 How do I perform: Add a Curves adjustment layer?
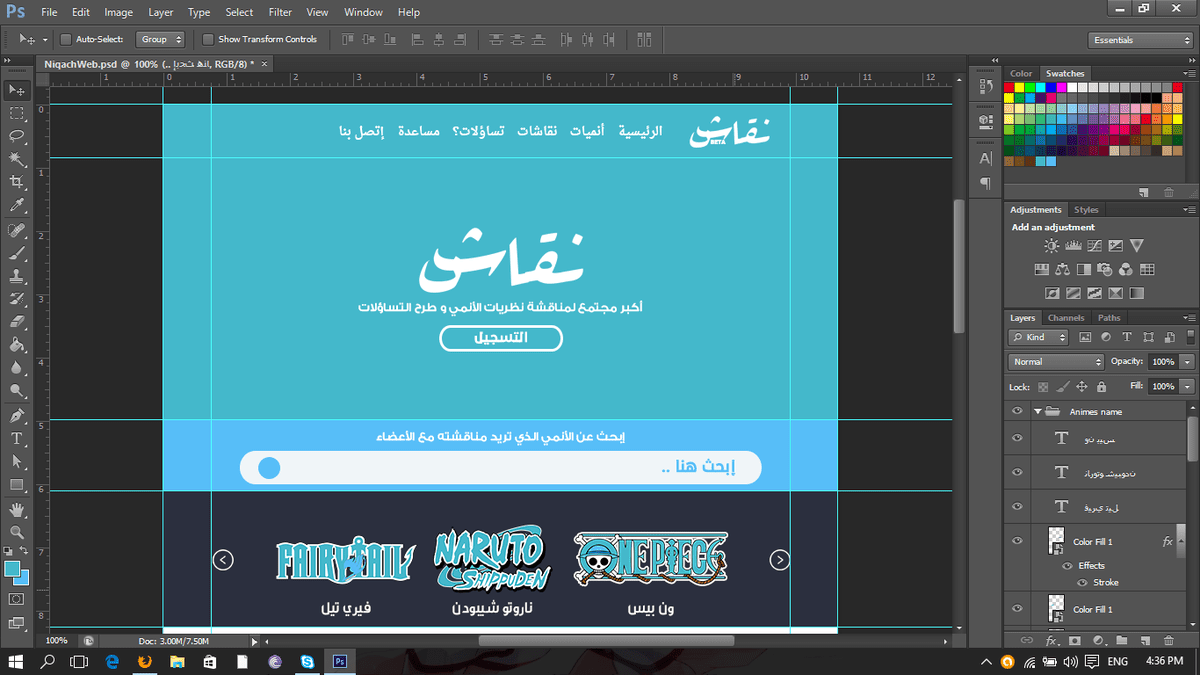pyautogui.click(x=1095, y=245)
